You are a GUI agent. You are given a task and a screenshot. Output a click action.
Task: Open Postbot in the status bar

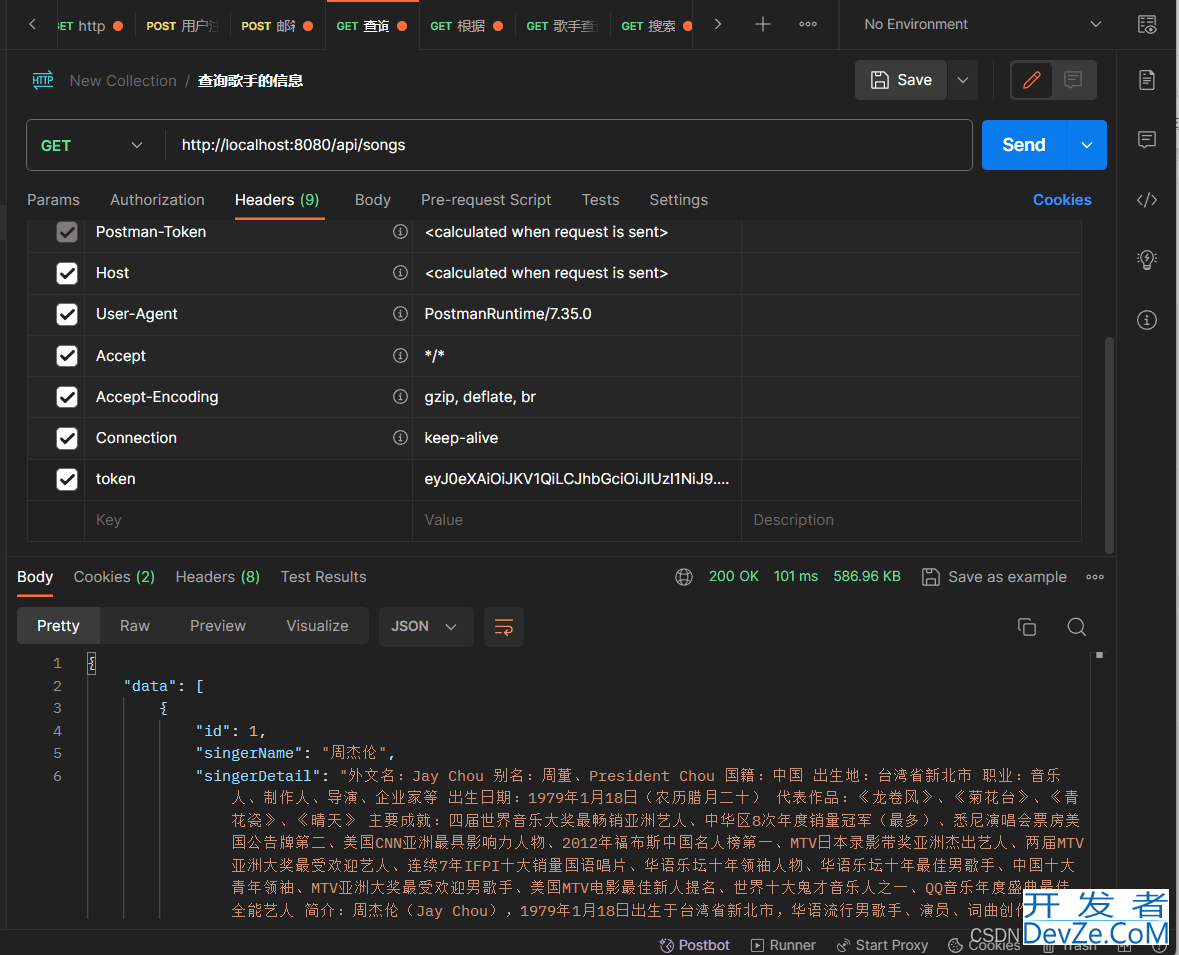click(694, 945)
